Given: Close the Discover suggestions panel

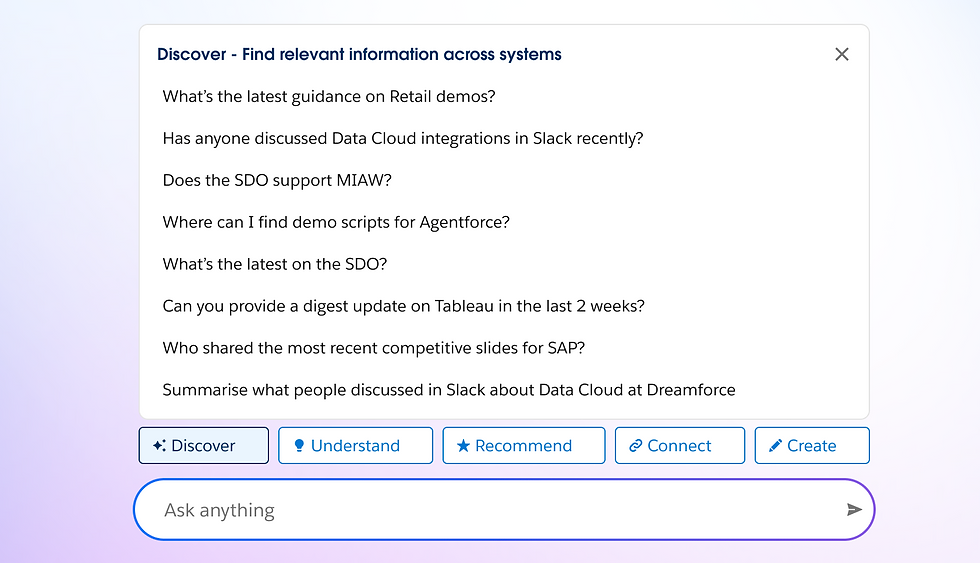Looking at the screenshot, I should (x=842, y=54).
